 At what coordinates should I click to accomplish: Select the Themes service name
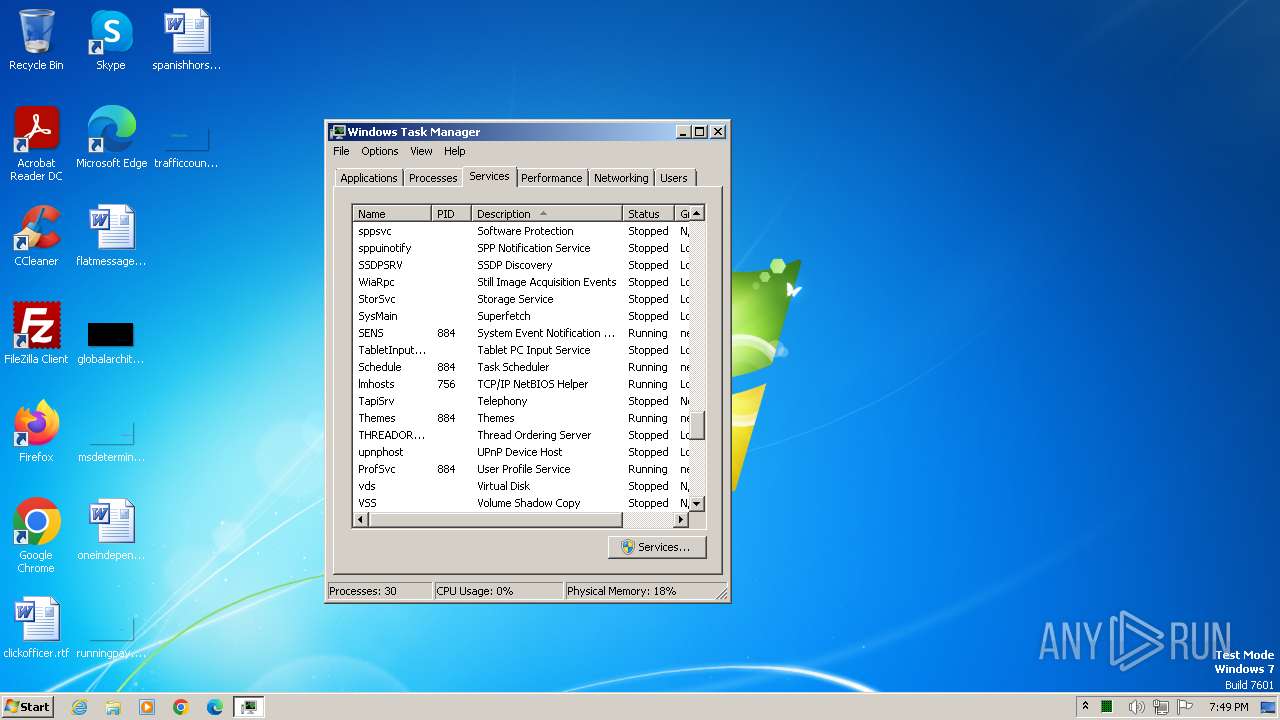coord(377,418)
